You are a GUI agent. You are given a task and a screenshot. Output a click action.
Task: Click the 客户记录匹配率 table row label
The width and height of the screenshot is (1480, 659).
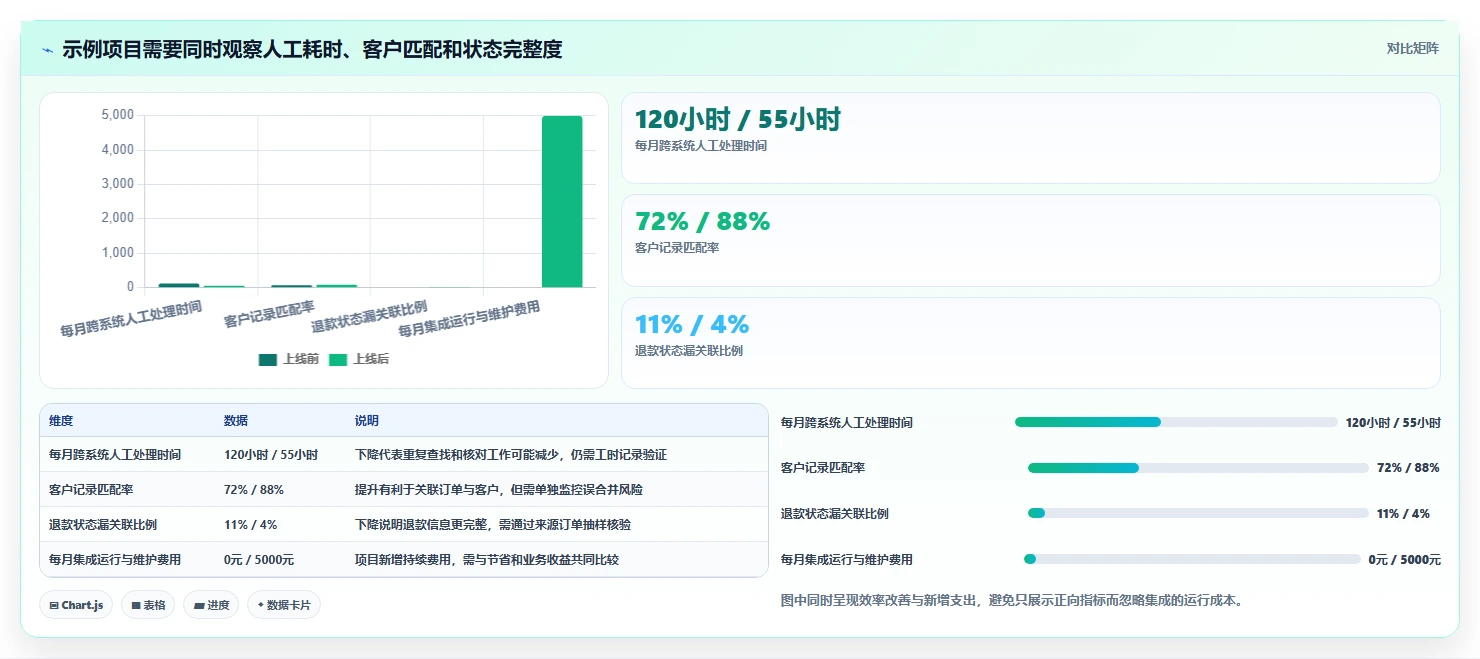click(91, 490)
